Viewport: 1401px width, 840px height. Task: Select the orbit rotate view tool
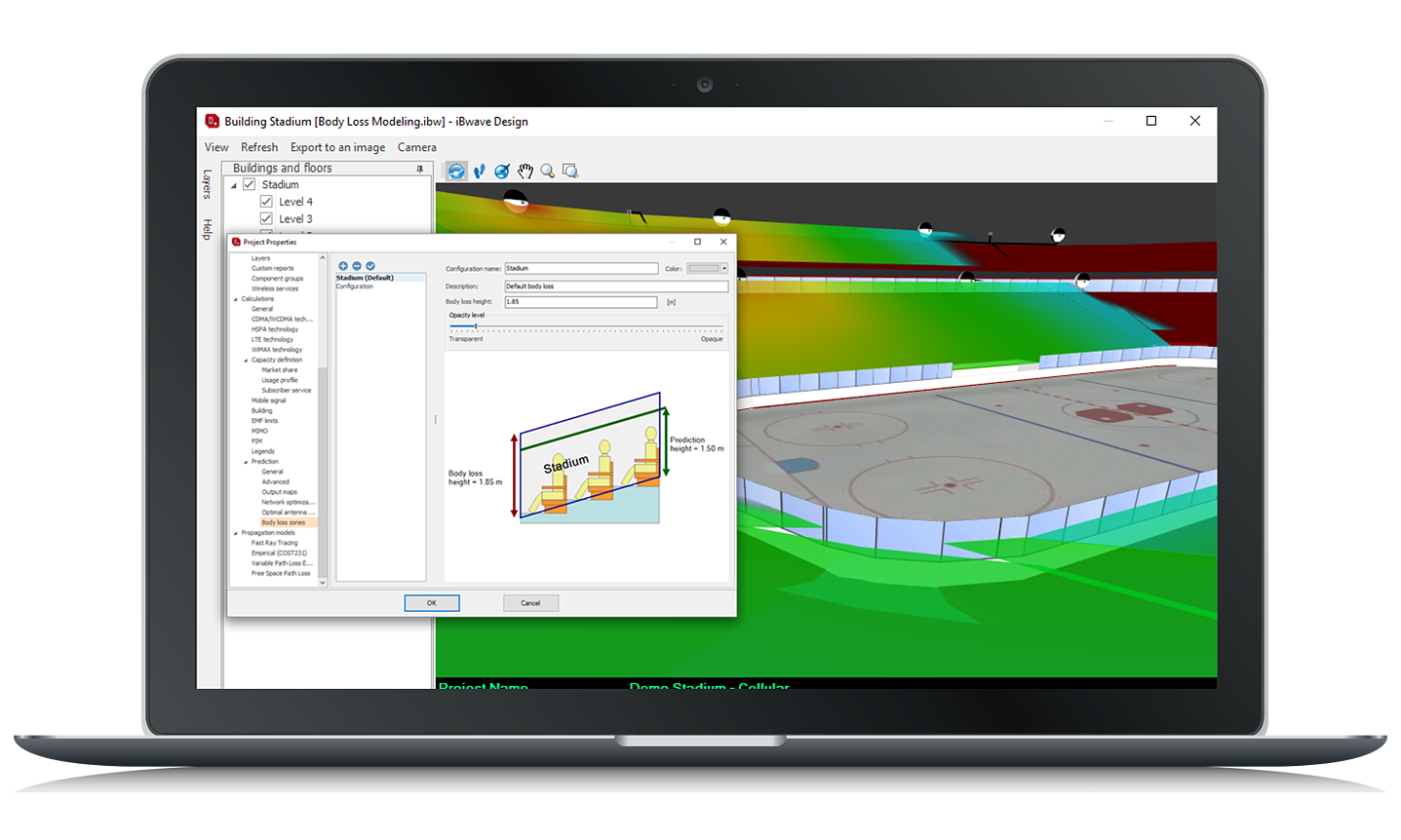[456, 172]
